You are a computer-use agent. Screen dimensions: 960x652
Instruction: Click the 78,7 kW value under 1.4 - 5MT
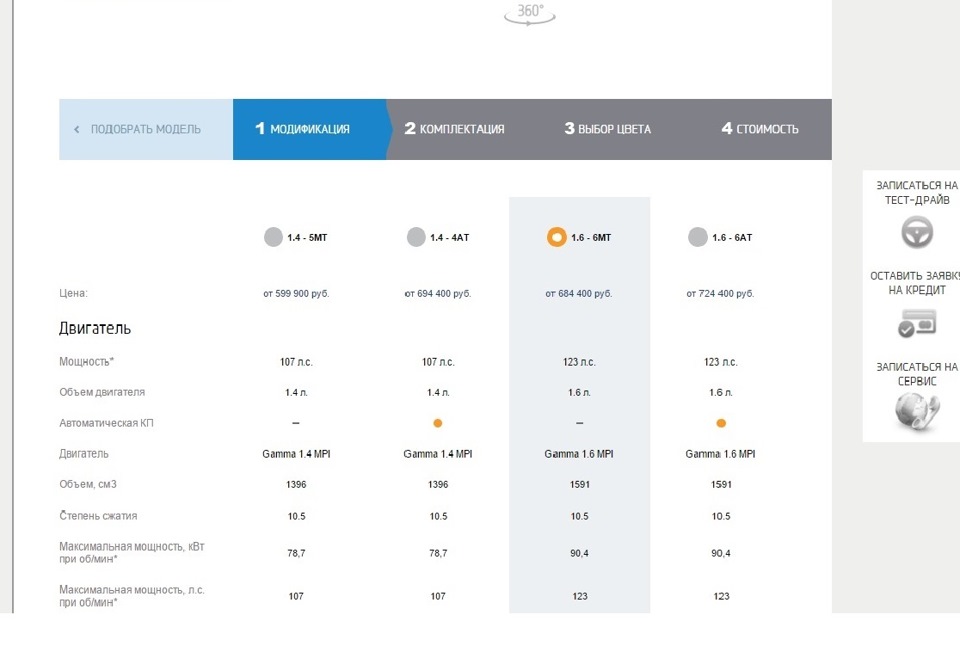pos(296,553)
